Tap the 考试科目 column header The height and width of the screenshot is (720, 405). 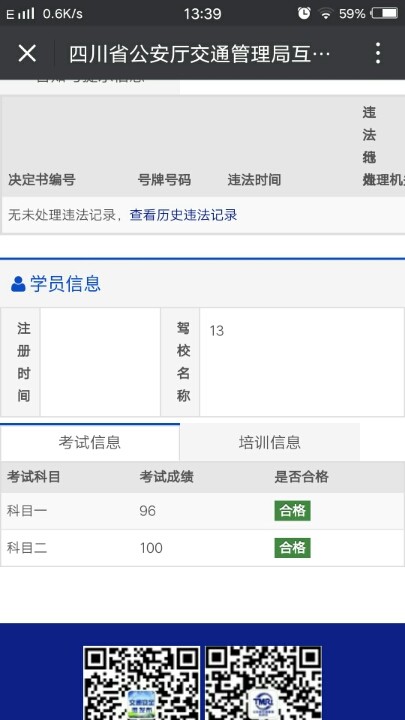pos(34,477)
